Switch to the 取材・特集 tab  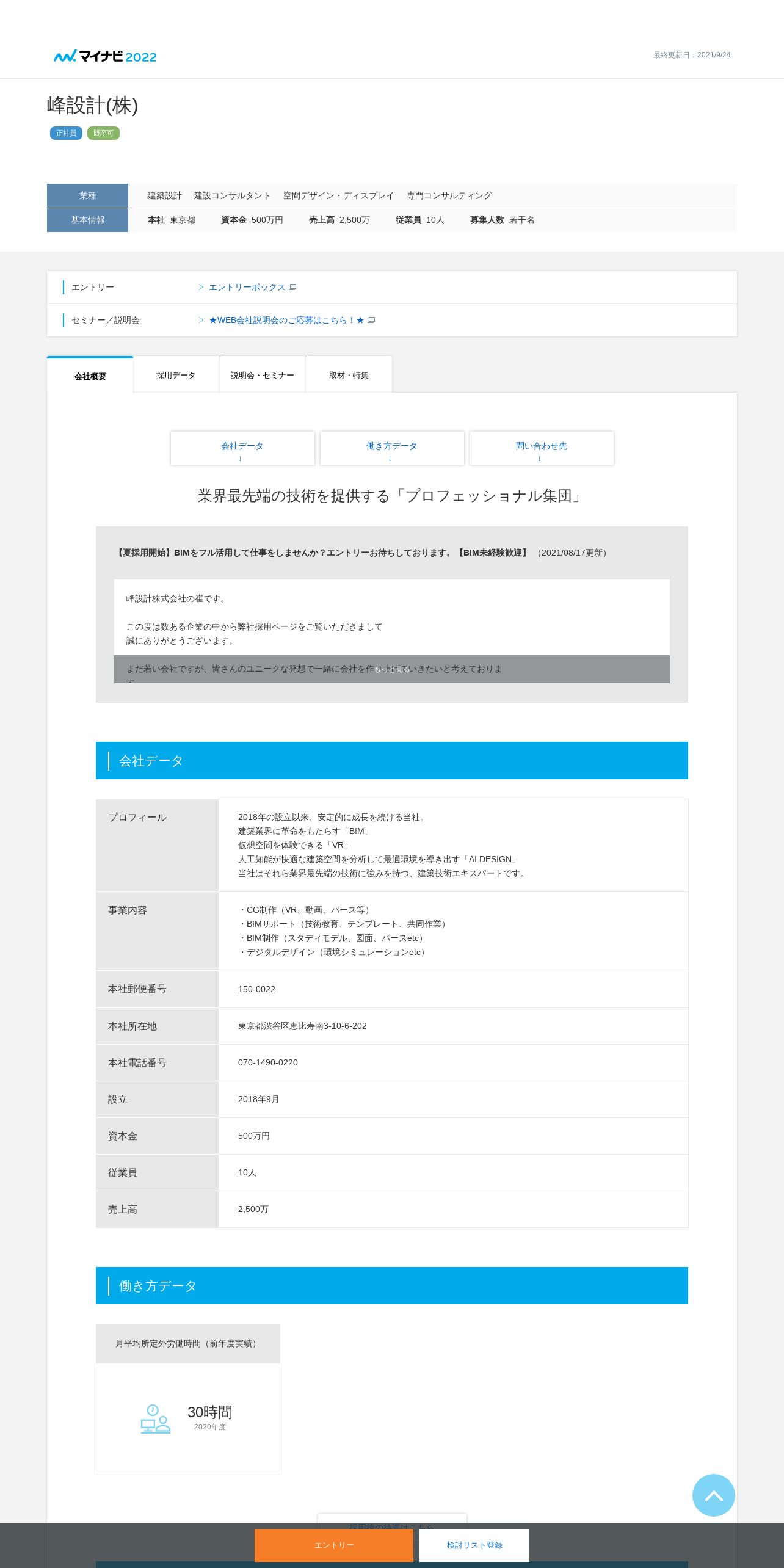(x=349, y=375)
